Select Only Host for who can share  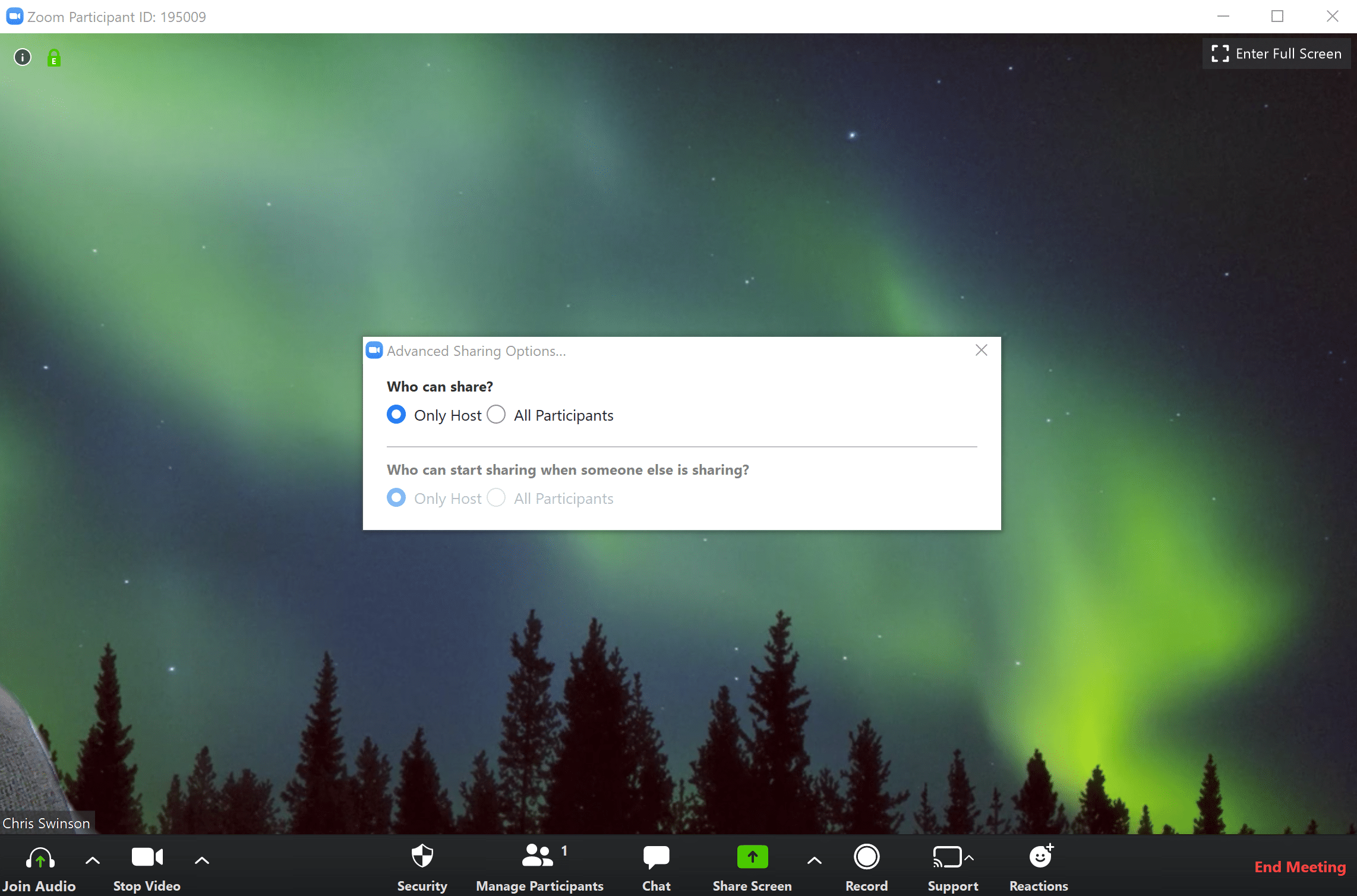click(x=397, y=415)
